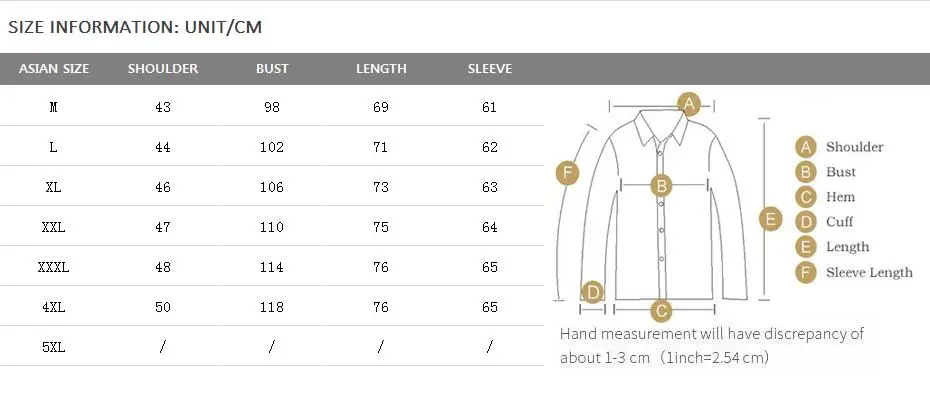
Task: Click legend circle F beside Sleeve Length
Action: 805,272
